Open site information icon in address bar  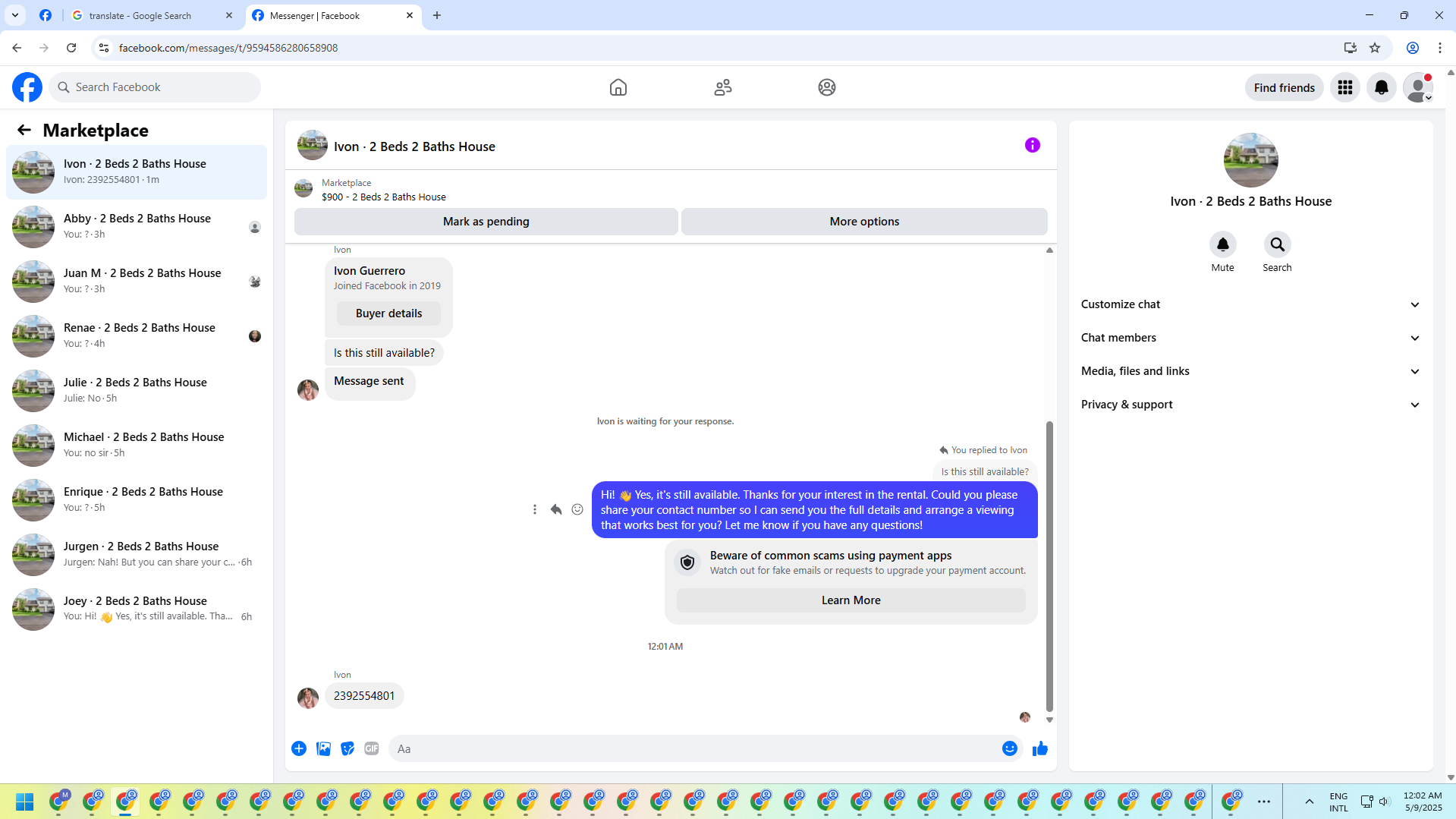coord(104,48)
